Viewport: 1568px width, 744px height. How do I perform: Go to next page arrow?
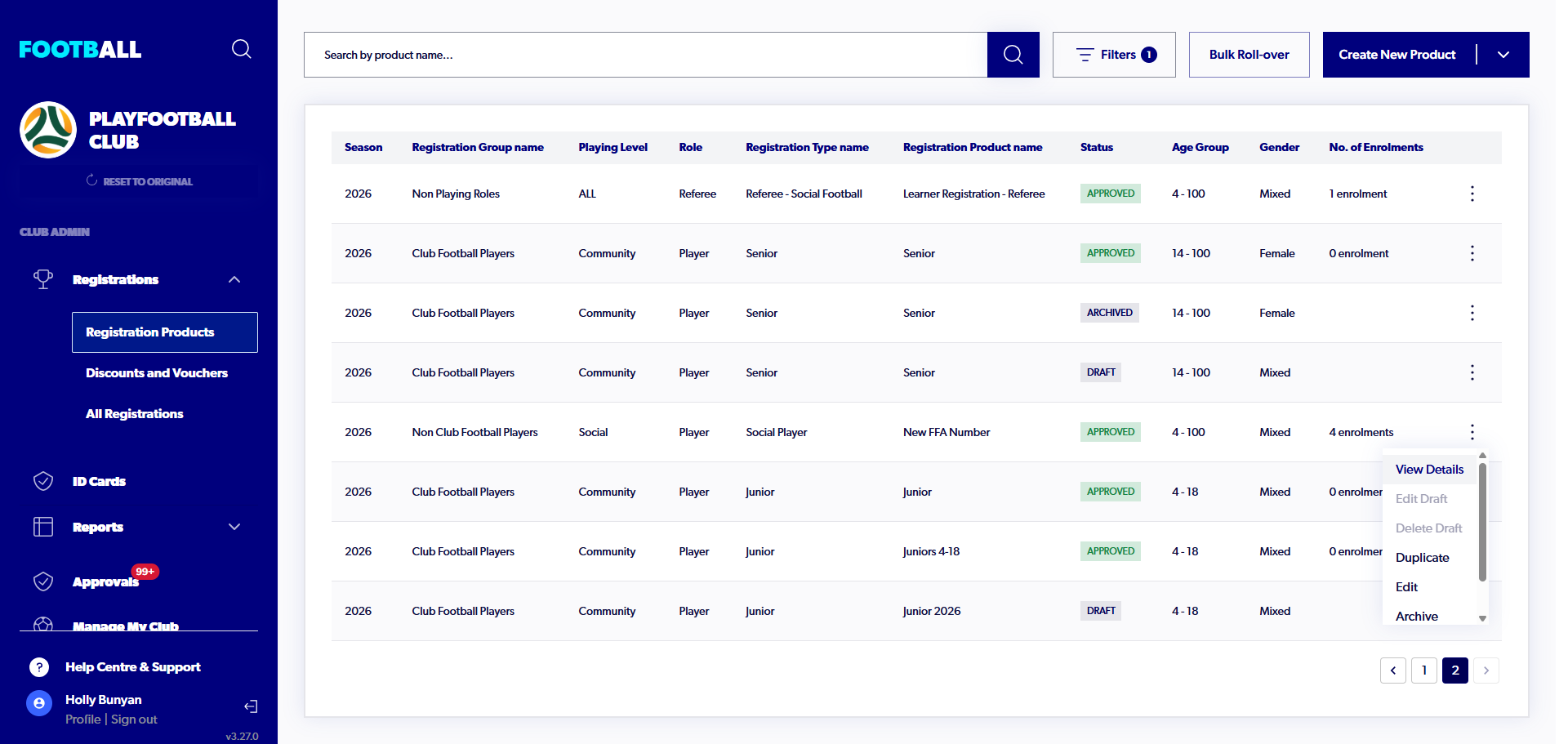[1486, 670]
